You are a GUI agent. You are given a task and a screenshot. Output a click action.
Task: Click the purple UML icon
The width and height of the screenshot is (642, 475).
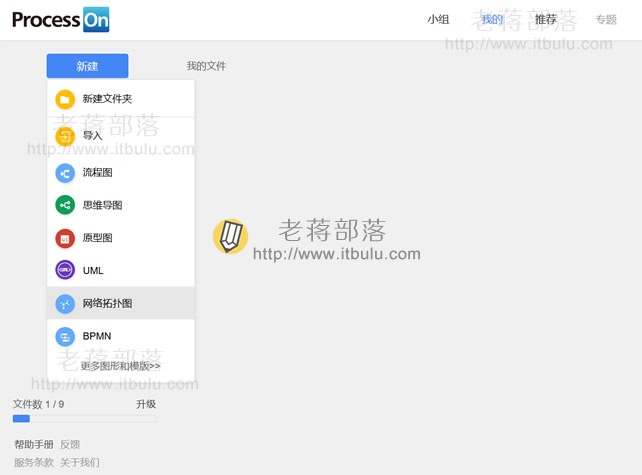[65, 270]
